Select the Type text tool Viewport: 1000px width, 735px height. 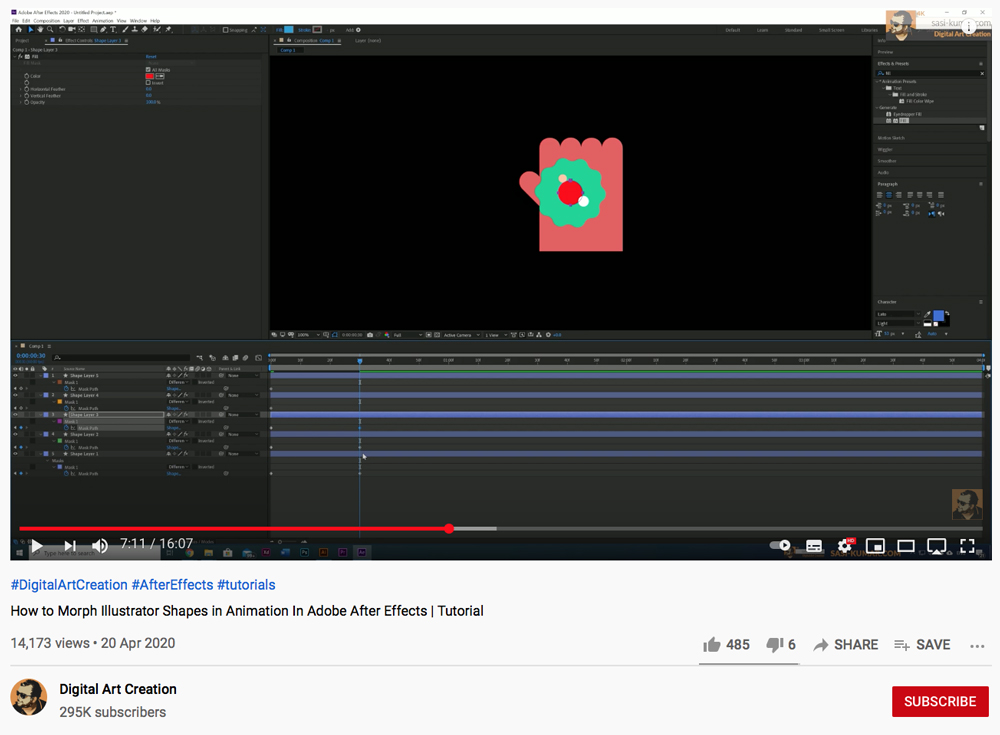113,30
